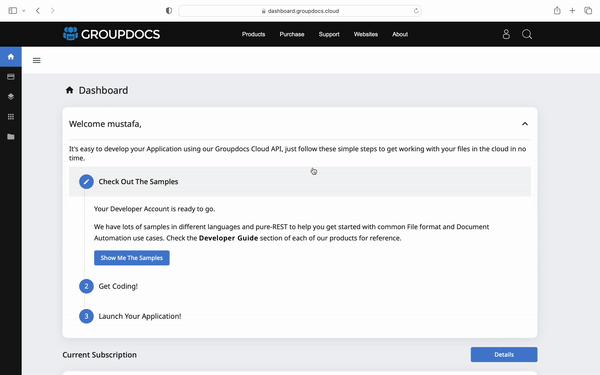This screenshot has height=375, width=600.
Task: Go forward with browser forward arrow
Action: pos(52,11)
